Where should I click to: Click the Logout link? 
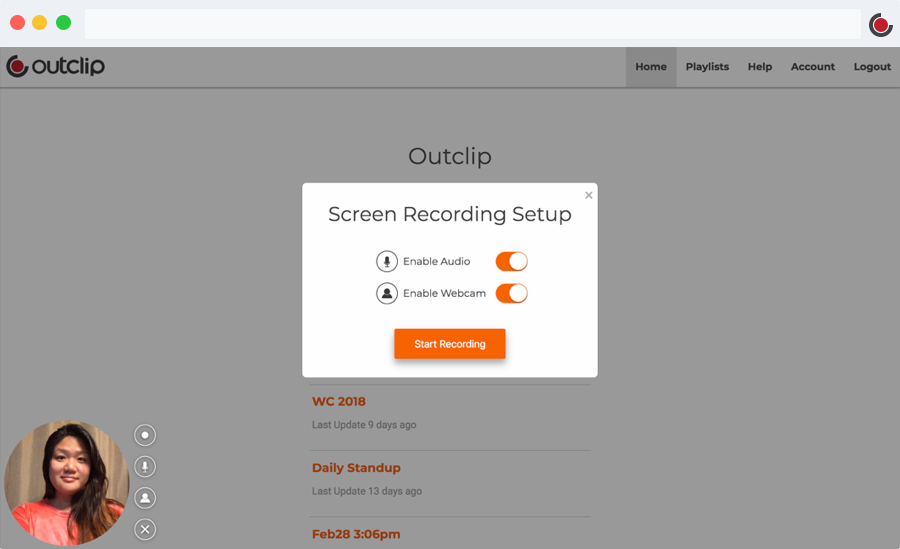tap(872, 67)
